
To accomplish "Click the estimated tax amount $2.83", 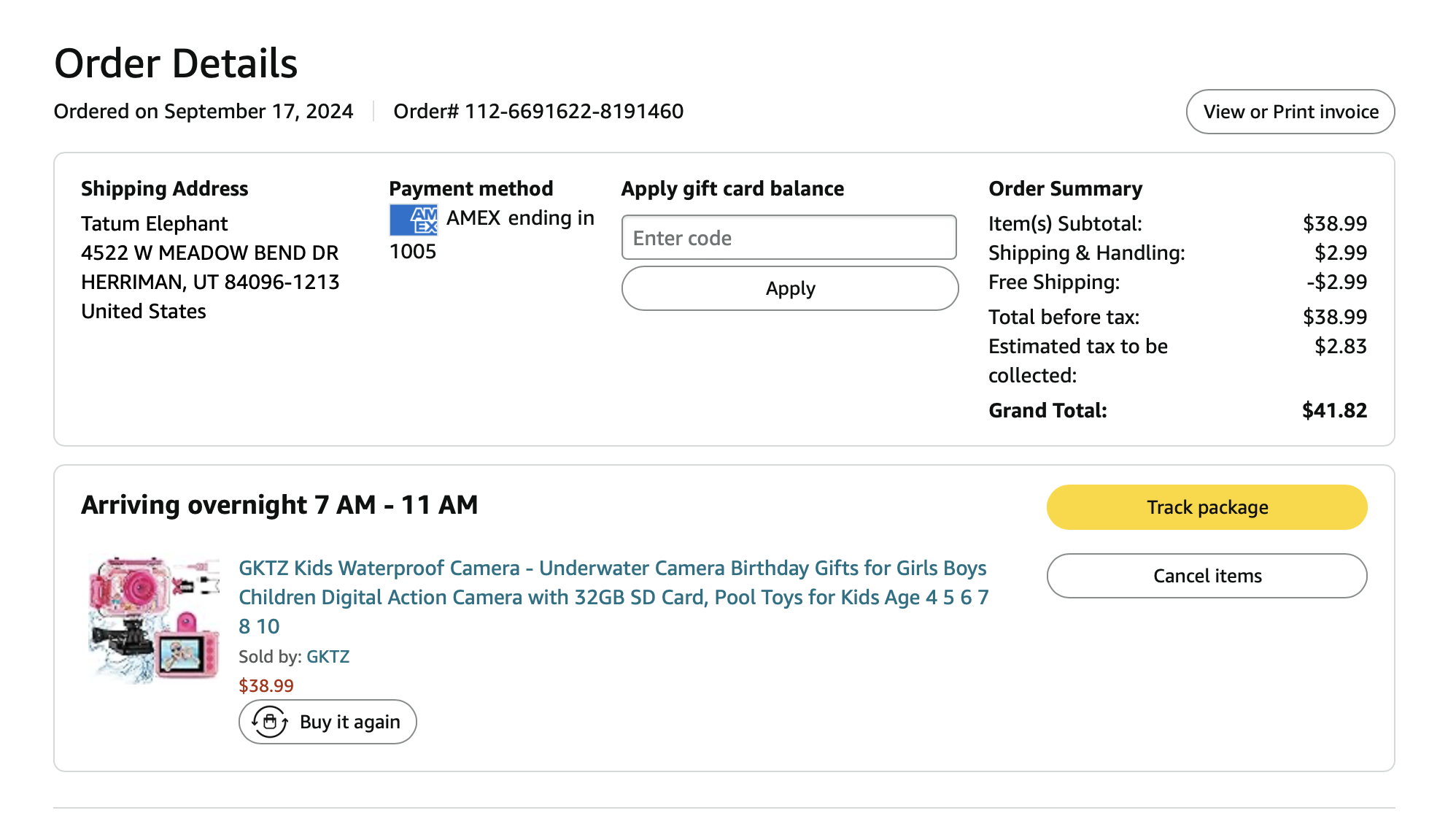I will pyautogui.click(x=1340, y=346).
